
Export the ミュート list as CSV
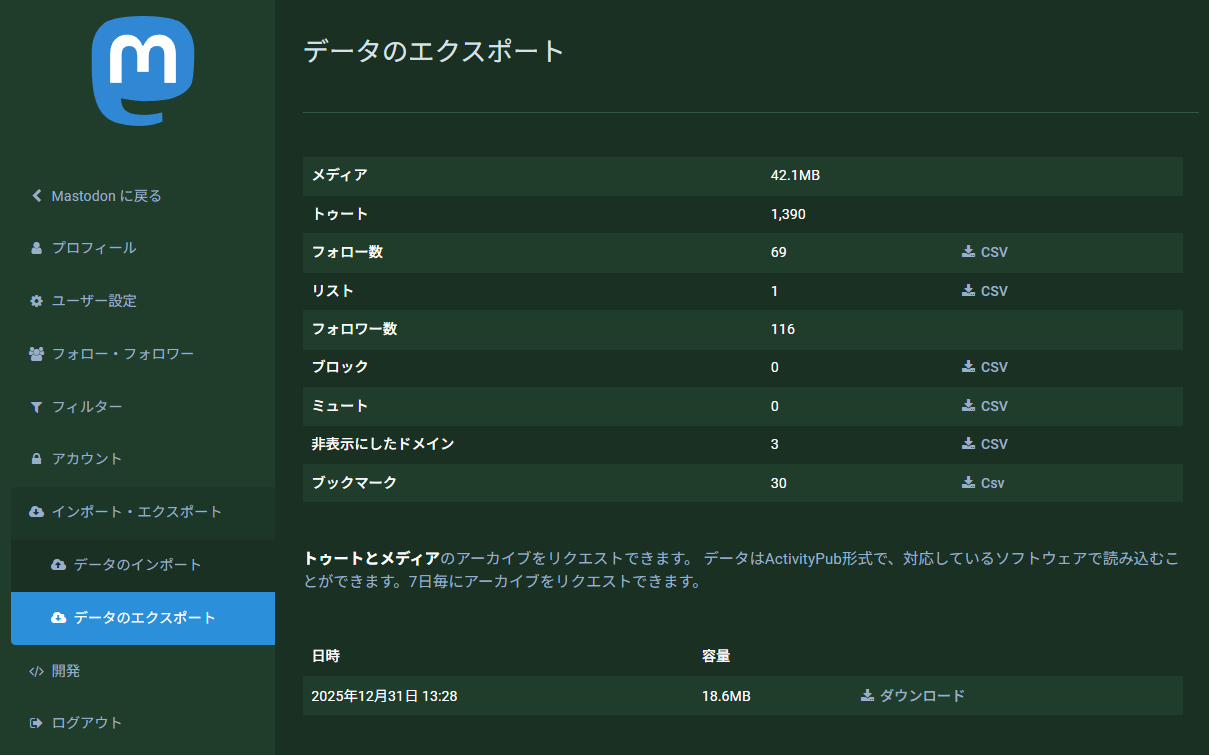pyautogui.click(x=985, y=406)
